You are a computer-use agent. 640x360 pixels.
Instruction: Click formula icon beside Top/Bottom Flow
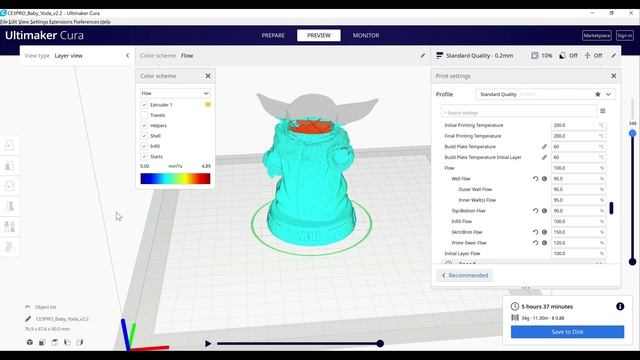(544, 211)
